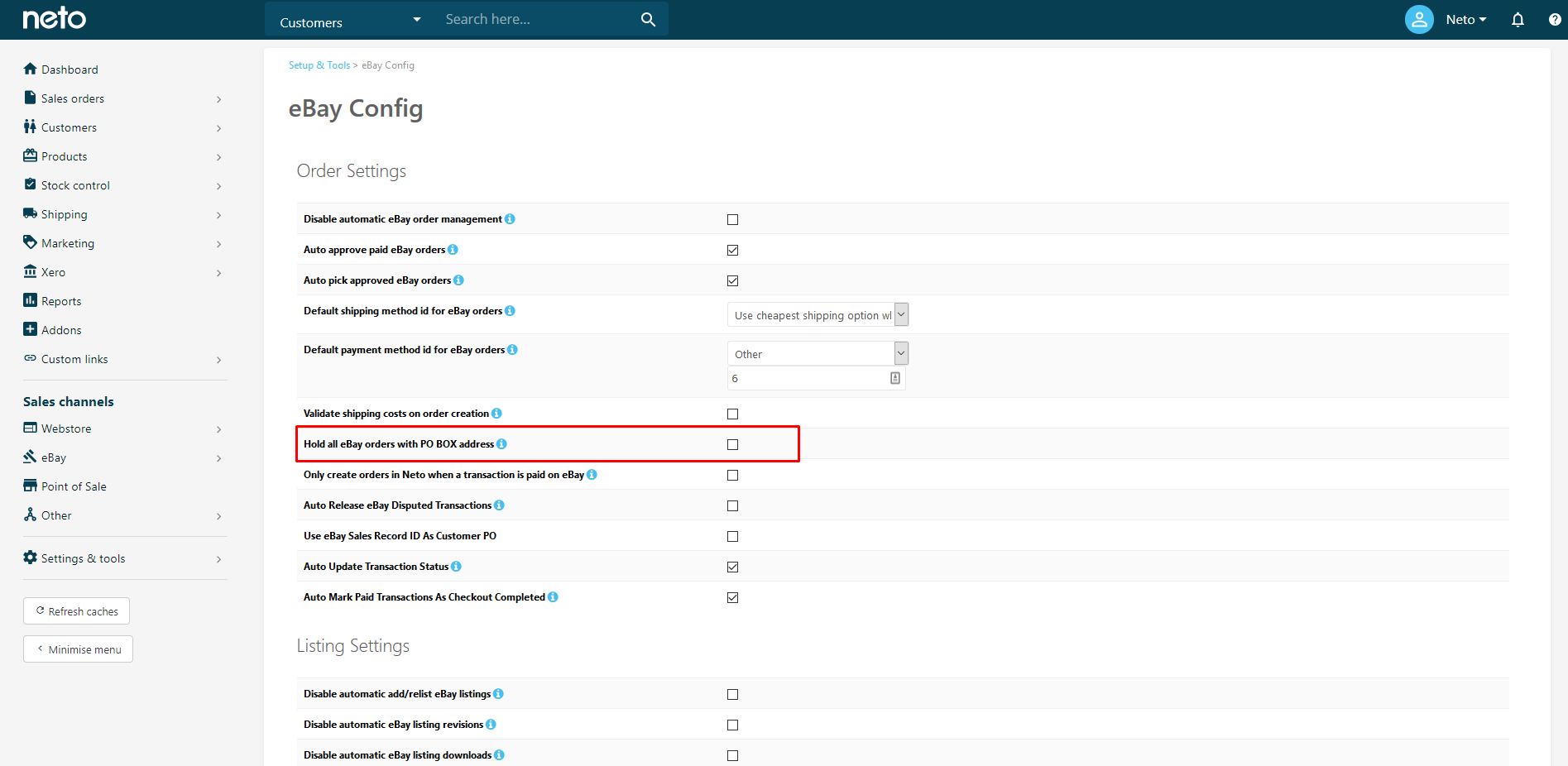Viewport: 1568px width, 766px height.
Task: Expand the Sales orders menu chevron
Action: click(218, 99)
